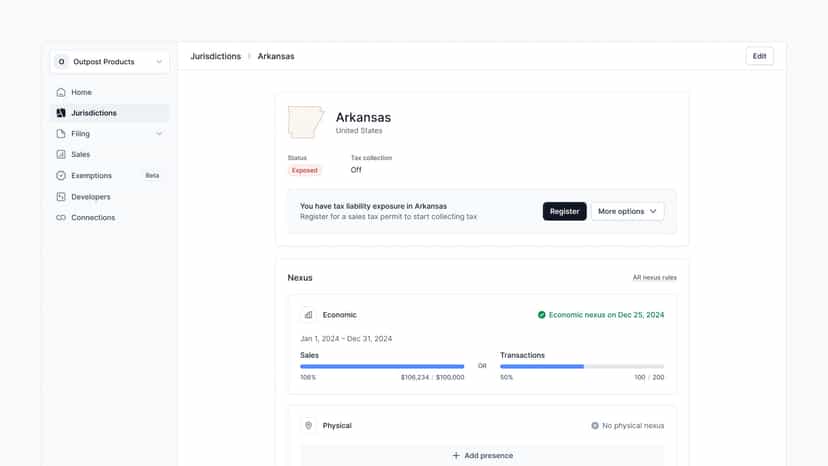The height and width of the screenshot is (466, 828).
Task: Expand the Filing submenu chevron
Action: click(159, 134)
